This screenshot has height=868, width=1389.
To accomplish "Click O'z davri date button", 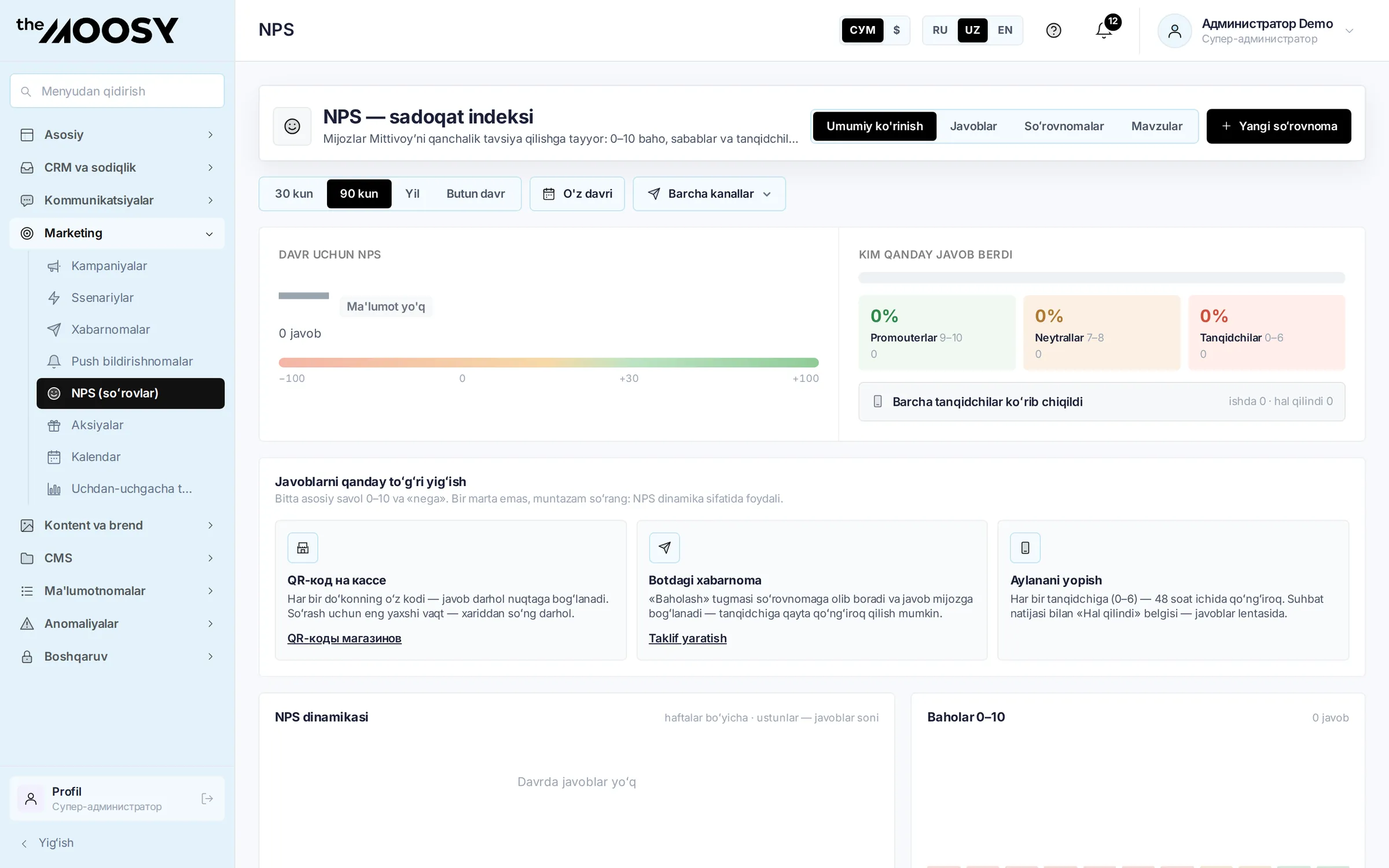I will 577,194.
